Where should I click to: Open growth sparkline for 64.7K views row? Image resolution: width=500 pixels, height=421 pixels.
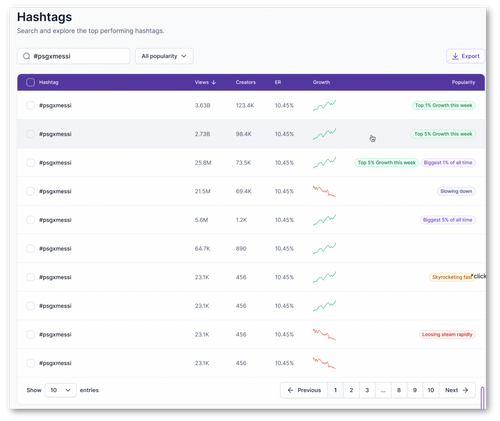(x=324, y=249)
